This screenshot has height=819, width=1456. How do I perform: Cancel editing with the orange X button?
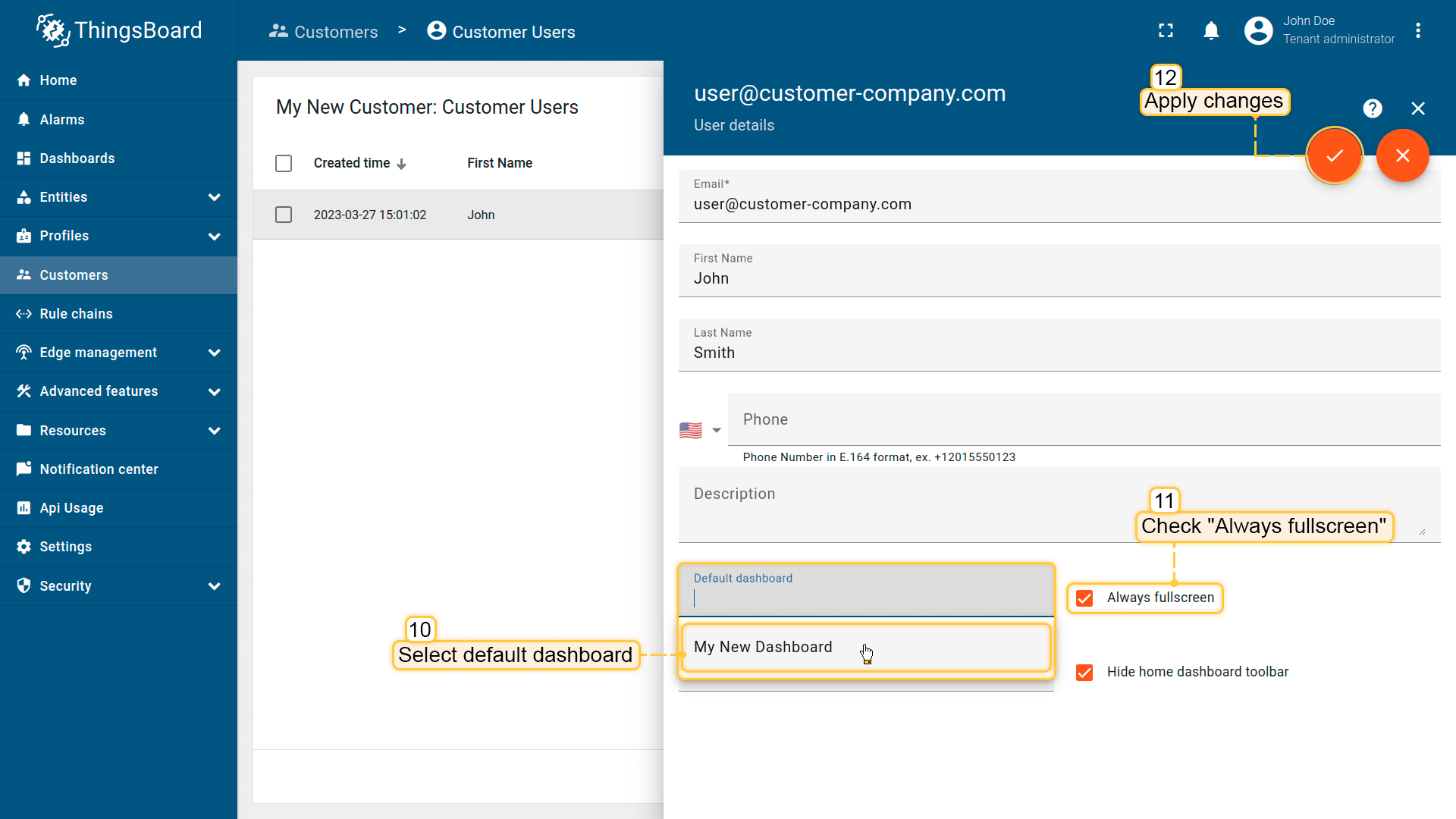(1402, 155)
